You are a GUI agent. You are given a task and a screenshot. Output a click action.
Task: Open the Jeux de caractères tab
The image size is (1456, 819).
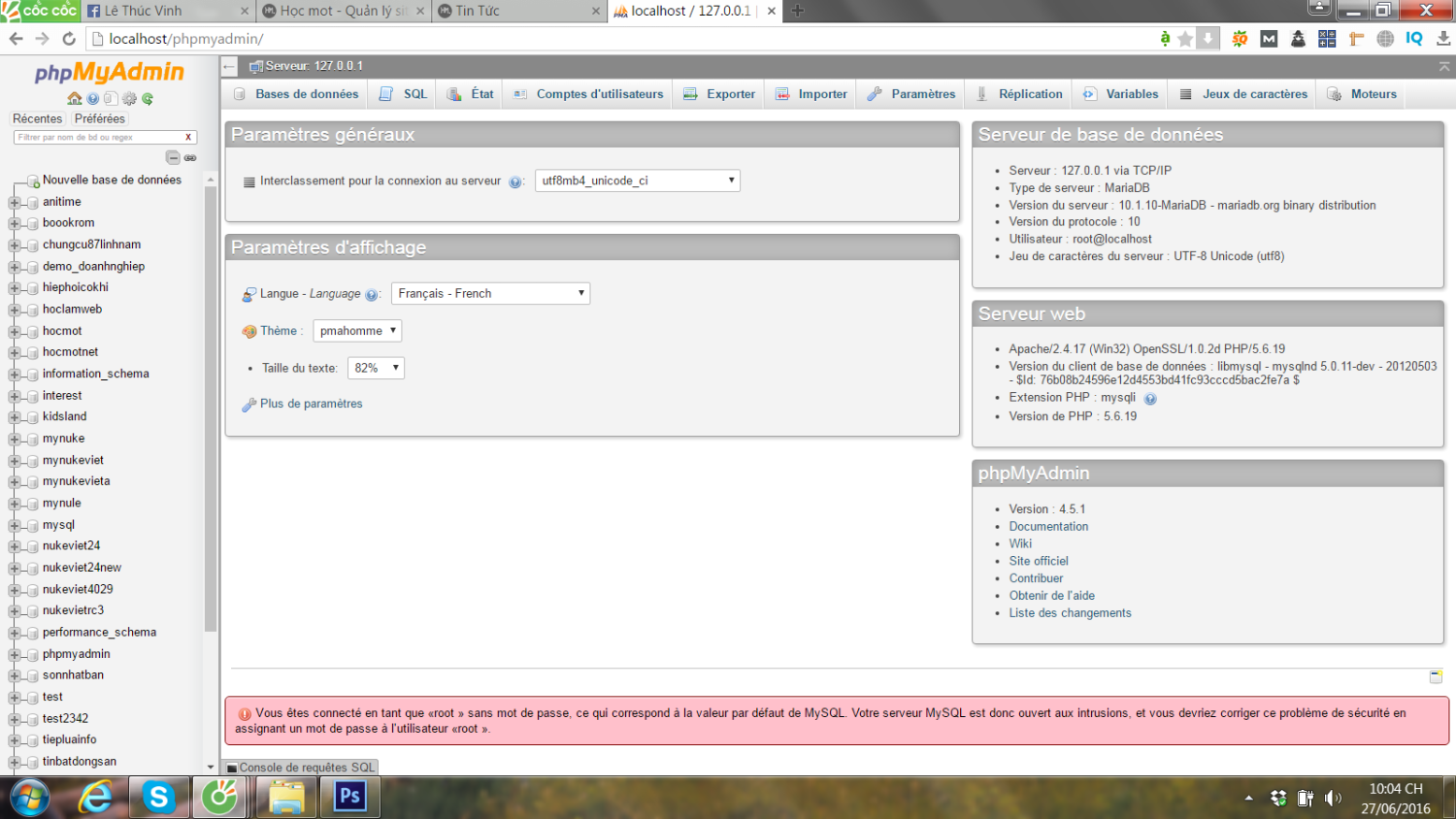[x=1243, y=94]
